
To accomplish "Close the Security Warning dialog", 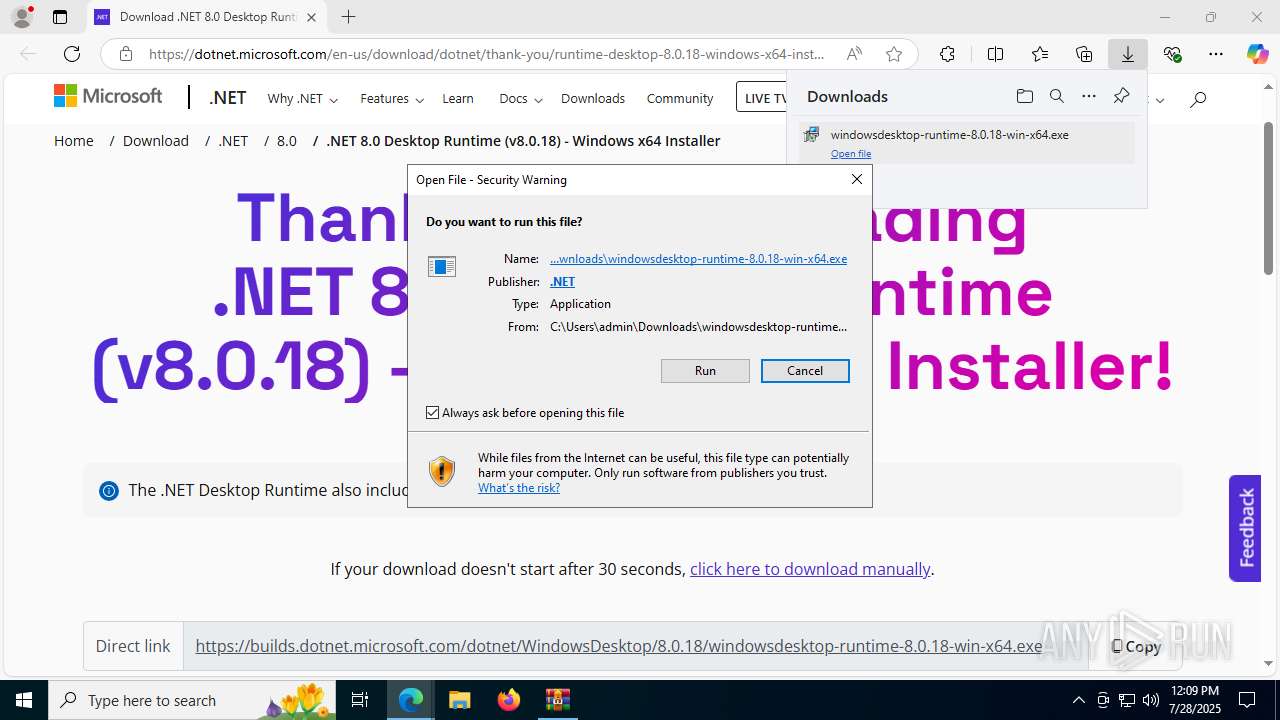I will [856, 179].
